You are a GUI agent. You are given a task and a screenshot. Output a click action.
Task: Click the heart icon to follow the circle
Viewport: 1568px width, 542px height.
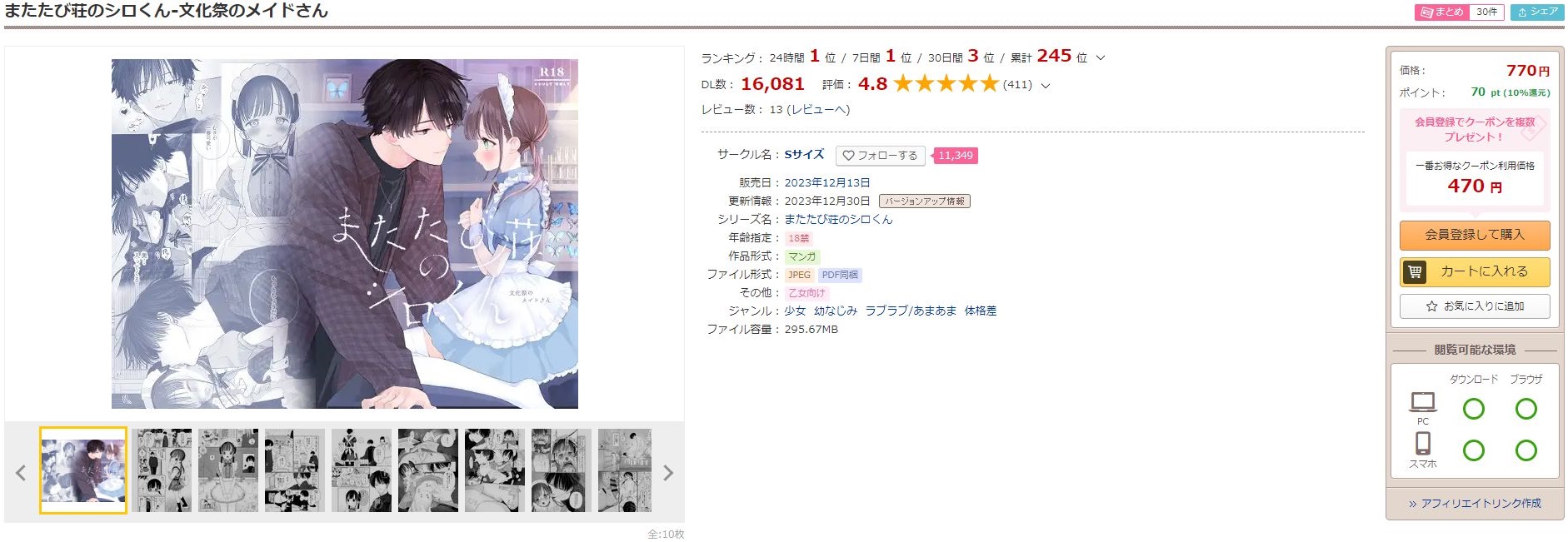click(848, 156)
